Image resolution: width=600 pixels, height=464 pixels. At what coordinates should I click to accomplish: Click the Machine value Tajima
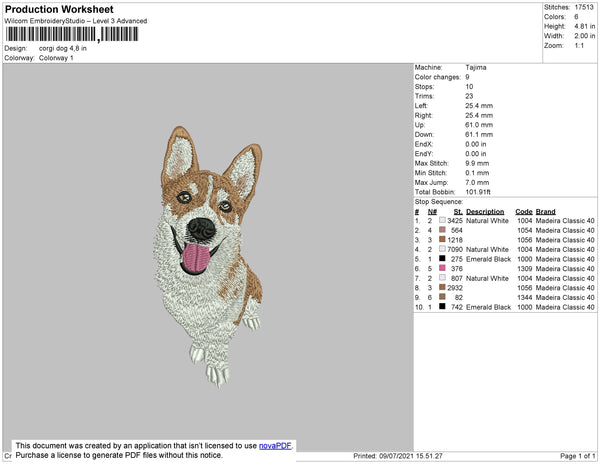476,67
